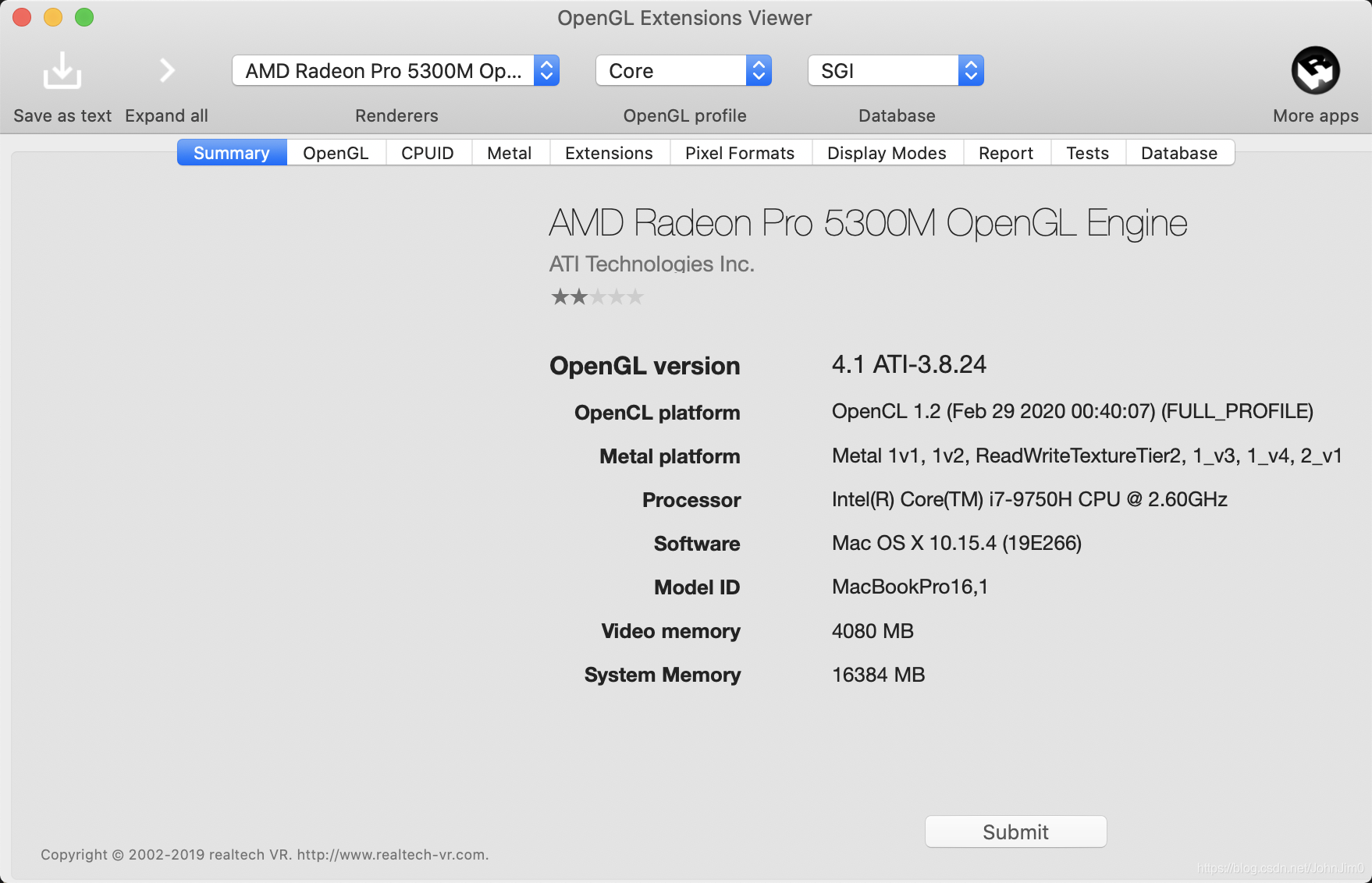The image size is (1372, 883).
Task: Open the More apps logo icon
Action: (x=1315, y=70)
